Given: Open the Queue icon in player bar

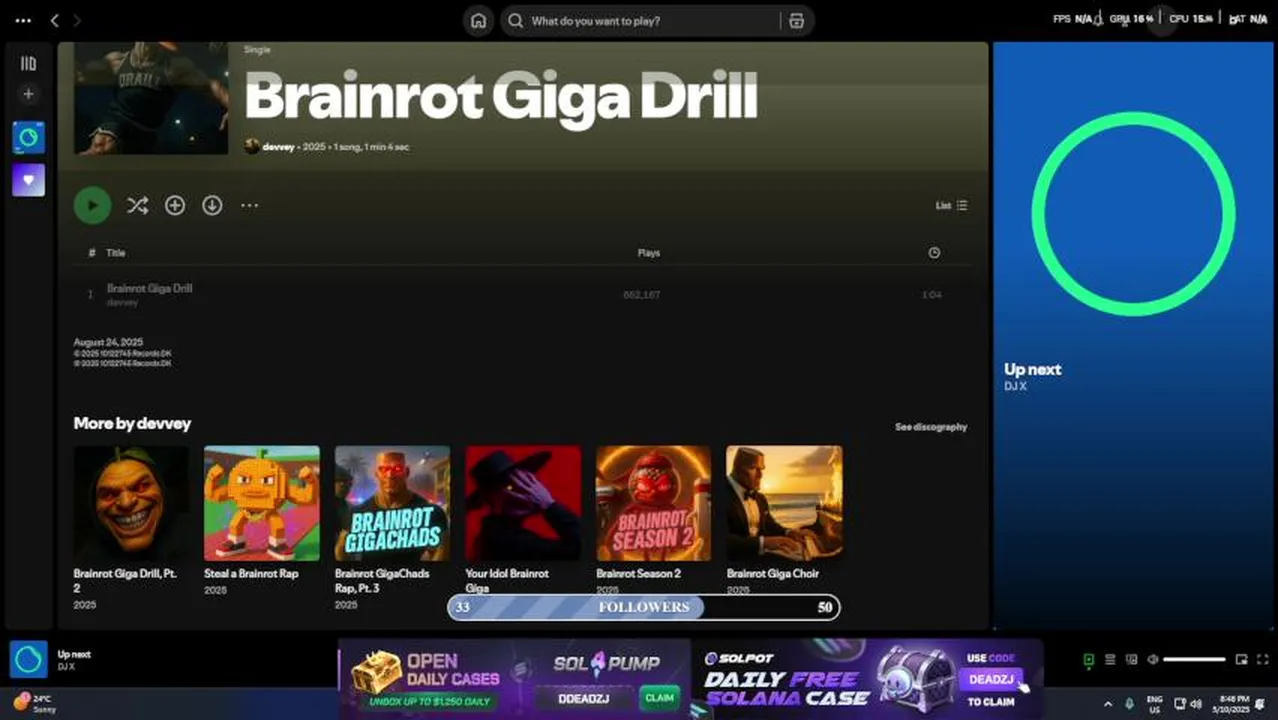Looking at the screenshot, I should click(1110, 660).
